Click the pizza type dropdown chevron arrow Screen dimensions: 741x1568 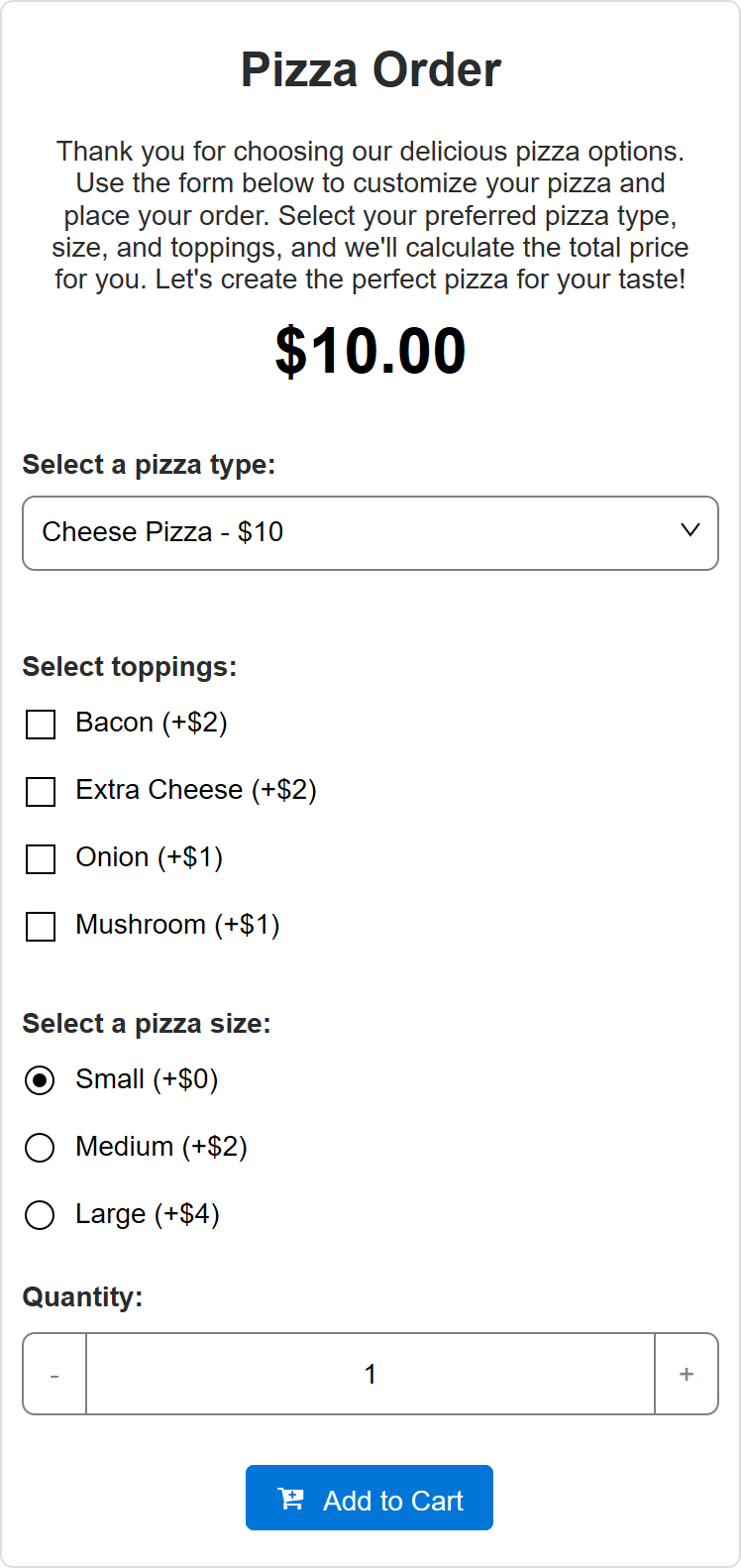pos(690,531)
